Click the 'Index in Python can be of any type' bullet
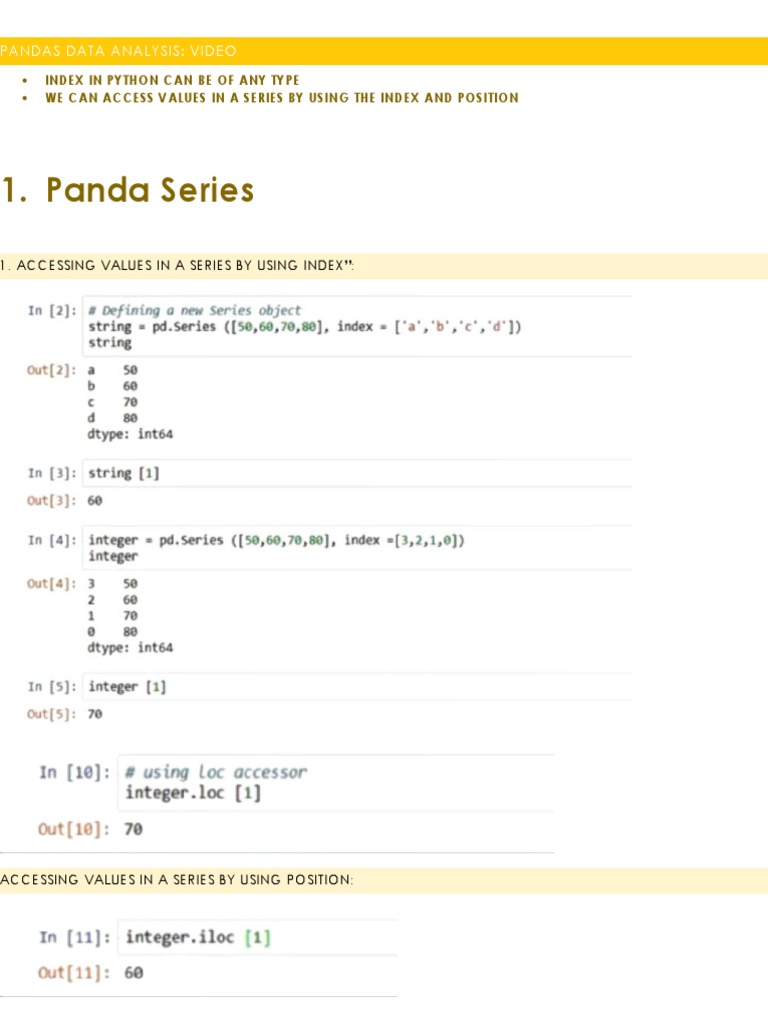 point(172,80)
